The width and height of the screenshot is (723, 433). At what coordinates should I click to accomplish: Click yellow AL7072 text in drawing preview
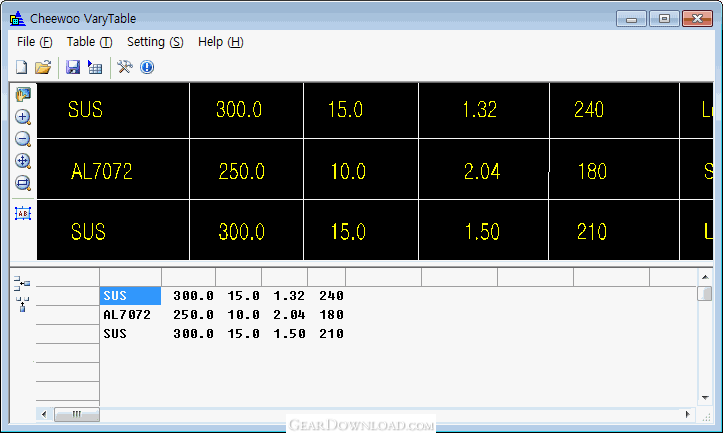[x=101, y=172]
